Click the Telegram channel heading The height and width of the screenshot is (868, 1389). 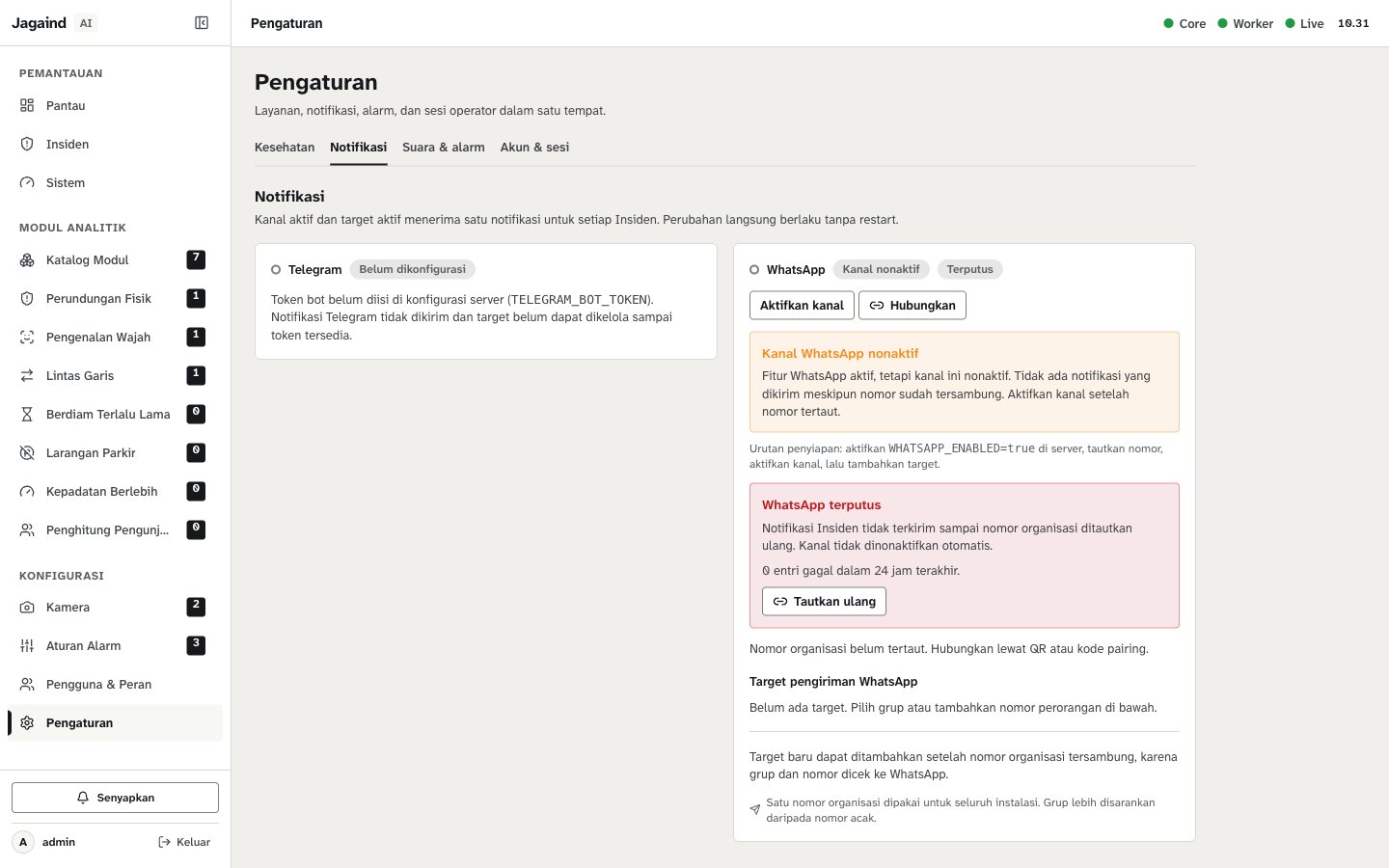(x=314, y=269)
